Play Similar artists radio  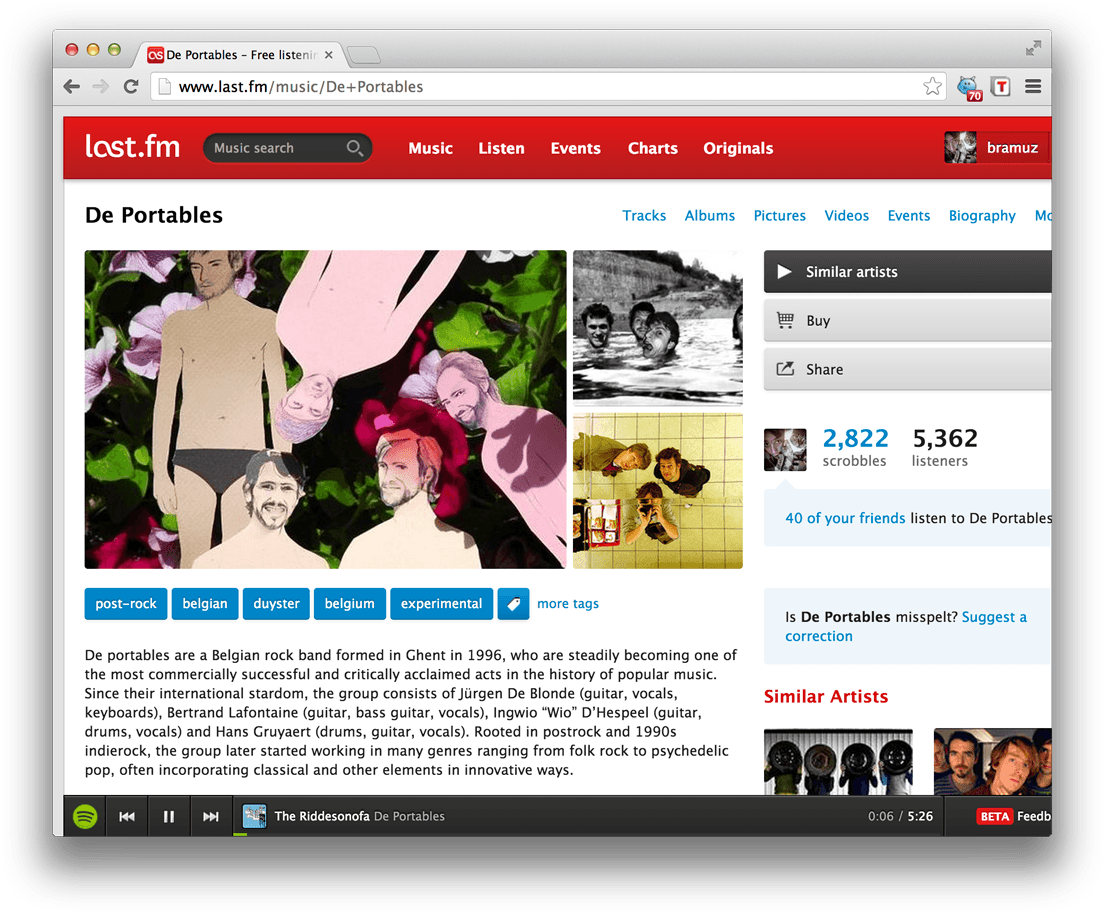tap(907, 272)
